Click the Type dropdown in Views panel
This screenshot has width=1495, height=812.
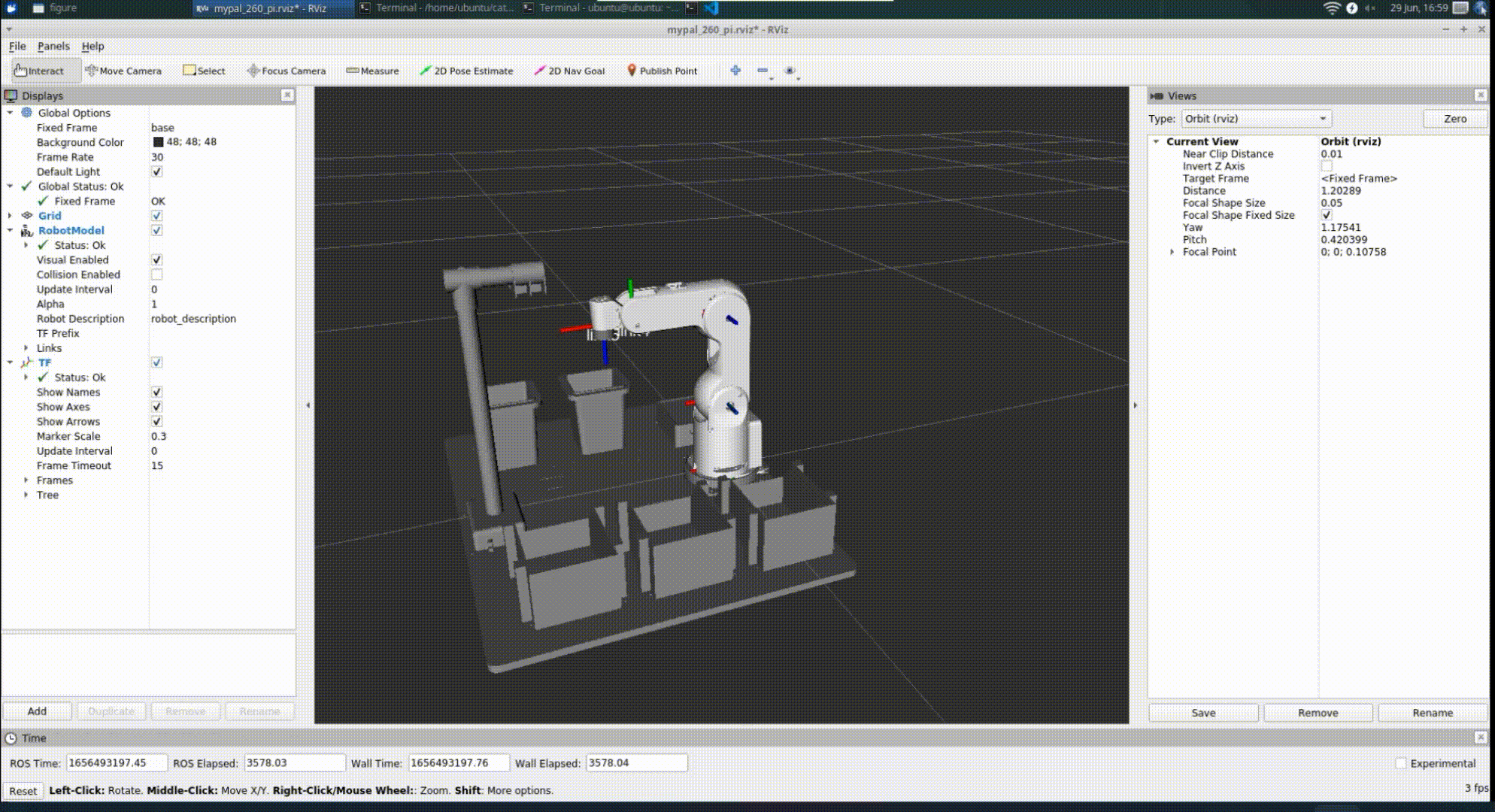point(1253,118)
